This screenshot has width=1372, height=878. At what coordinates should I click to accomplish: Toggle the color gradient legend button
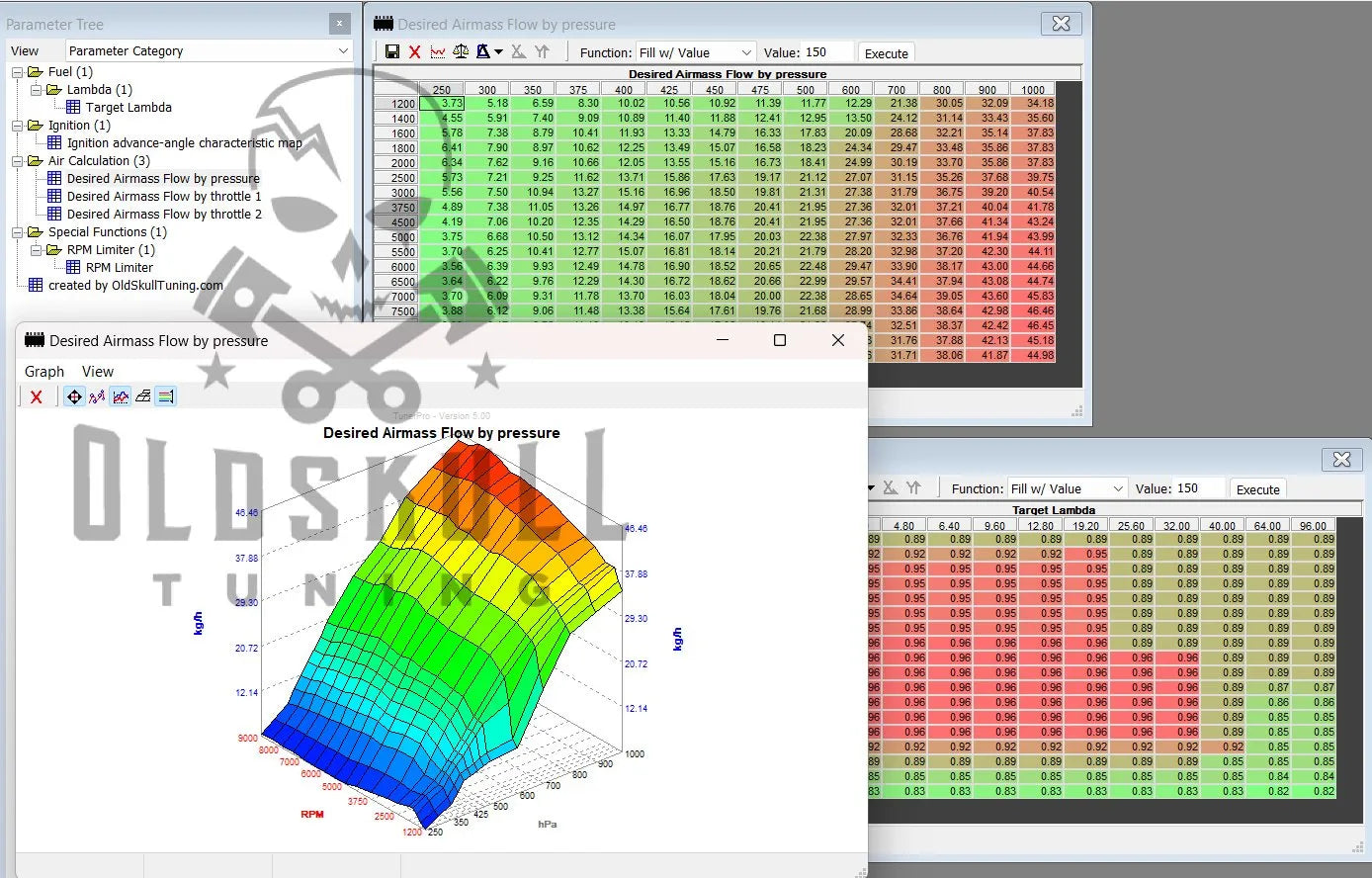tap(165, 396)
